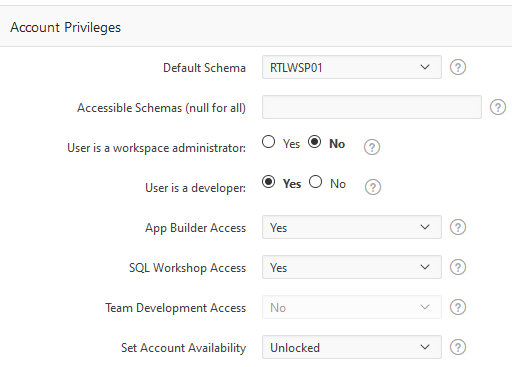Choose No for User is a developer
This screenshot has width=512, height=367.
pyautogui.click(x=315, y=182)
